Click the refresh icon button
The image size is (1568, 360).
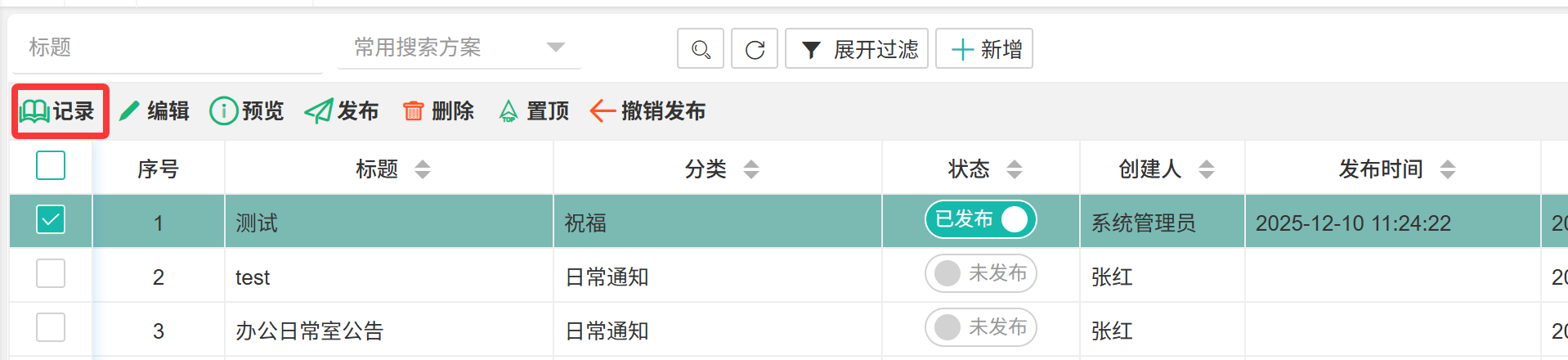[x=755, y=49]
